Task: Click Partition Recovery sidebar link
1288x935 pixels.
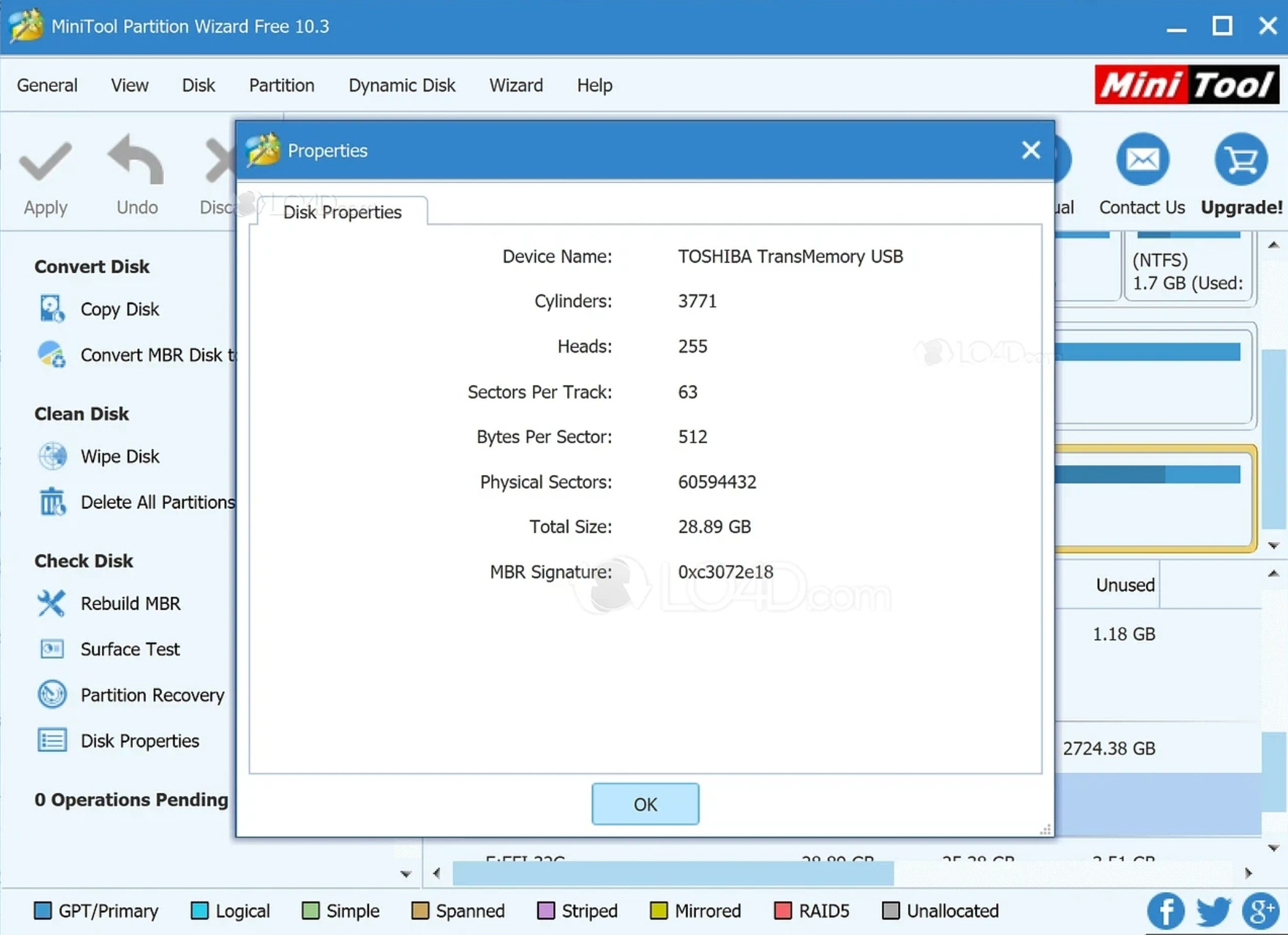Action: 152,694
